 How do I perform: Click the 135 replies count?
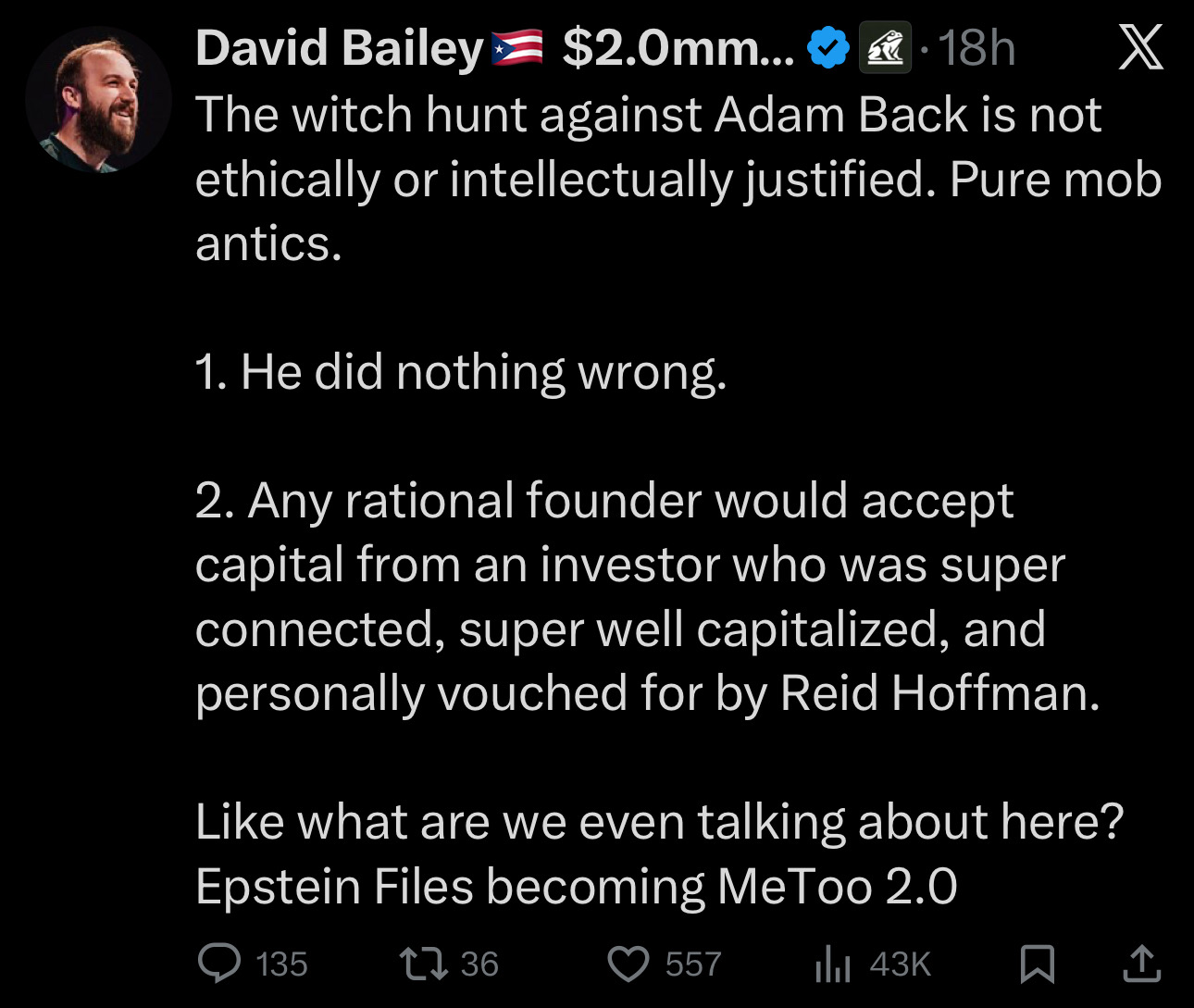coord(281,964)
